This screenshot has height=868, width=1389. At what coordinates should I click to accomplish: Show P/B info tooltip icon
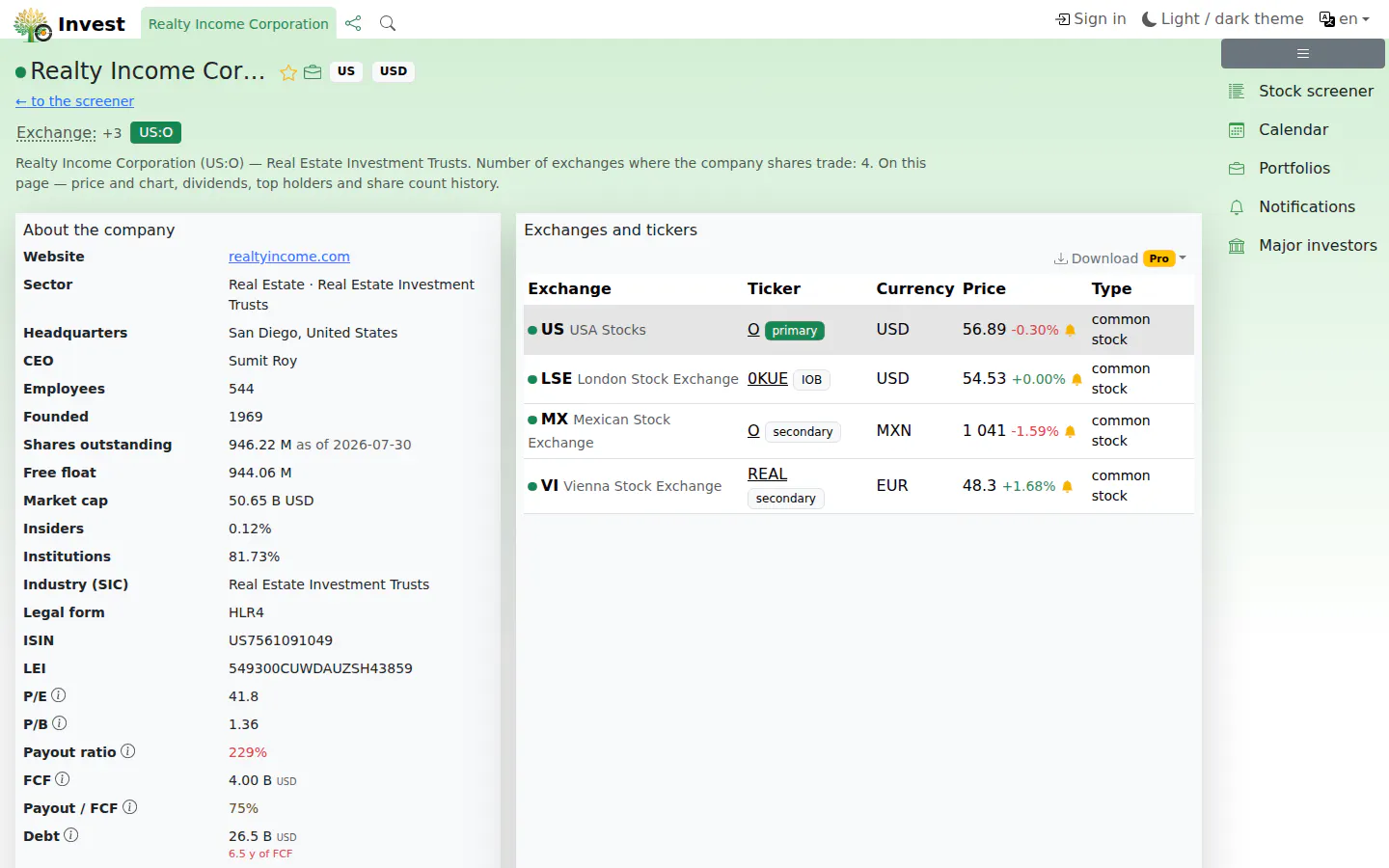click(60, 723)
